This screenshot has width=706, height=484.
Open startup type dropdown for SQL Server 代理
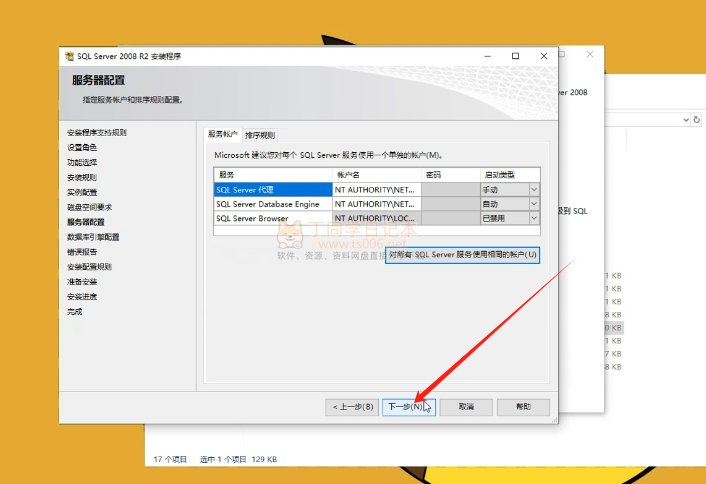coord(534,190)
